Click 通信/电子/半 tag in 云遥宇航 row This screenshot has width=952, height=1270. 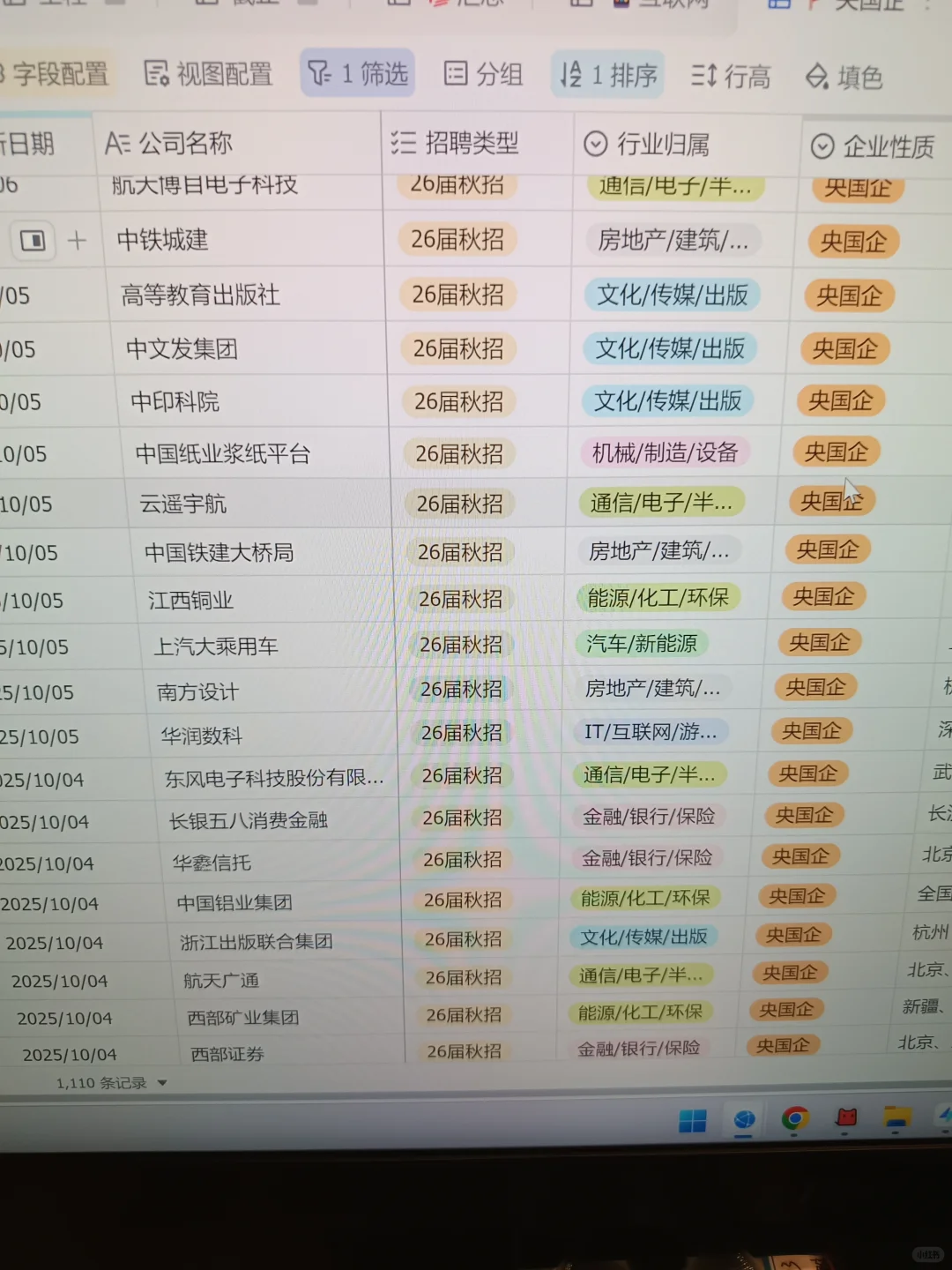pyautogui.click(x=661, y=503)
